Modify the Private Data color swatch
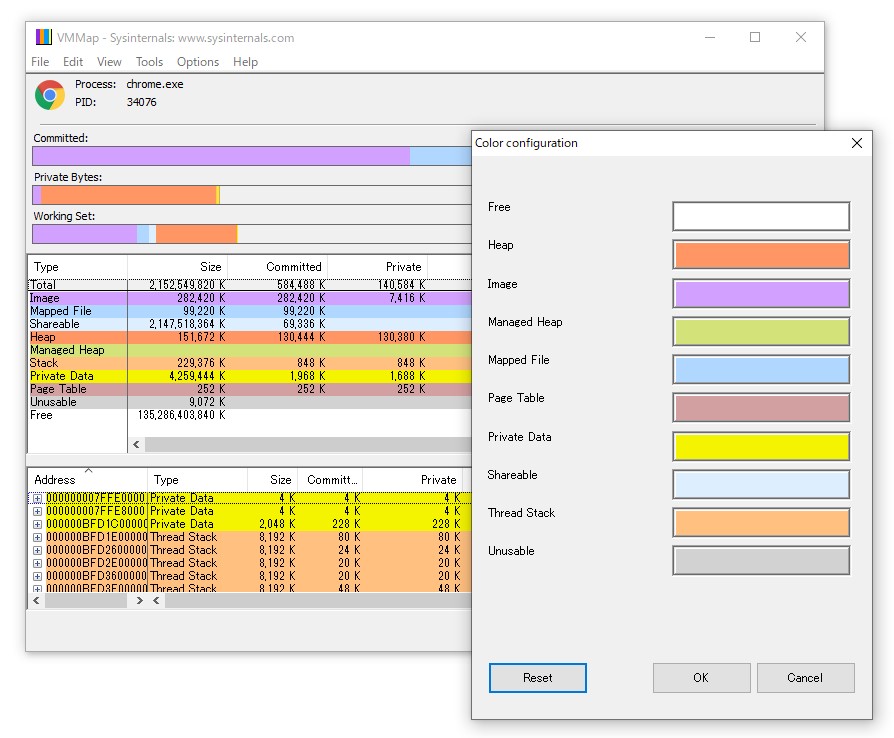The width and height of the screenshot is (894, 738). 760,446
